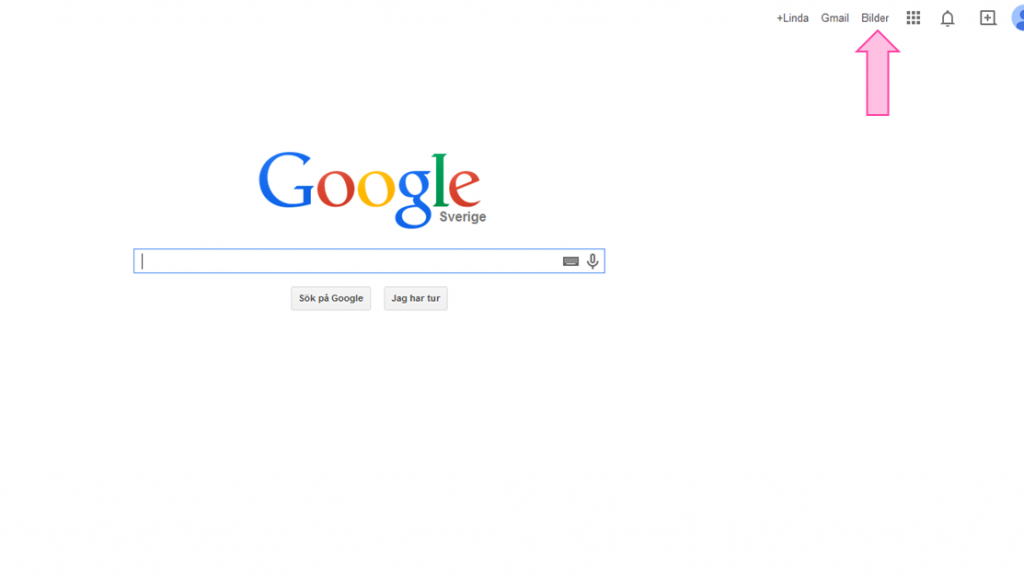Click the Sverige label under the logo
1024x576 pixels.
[462, 217]
